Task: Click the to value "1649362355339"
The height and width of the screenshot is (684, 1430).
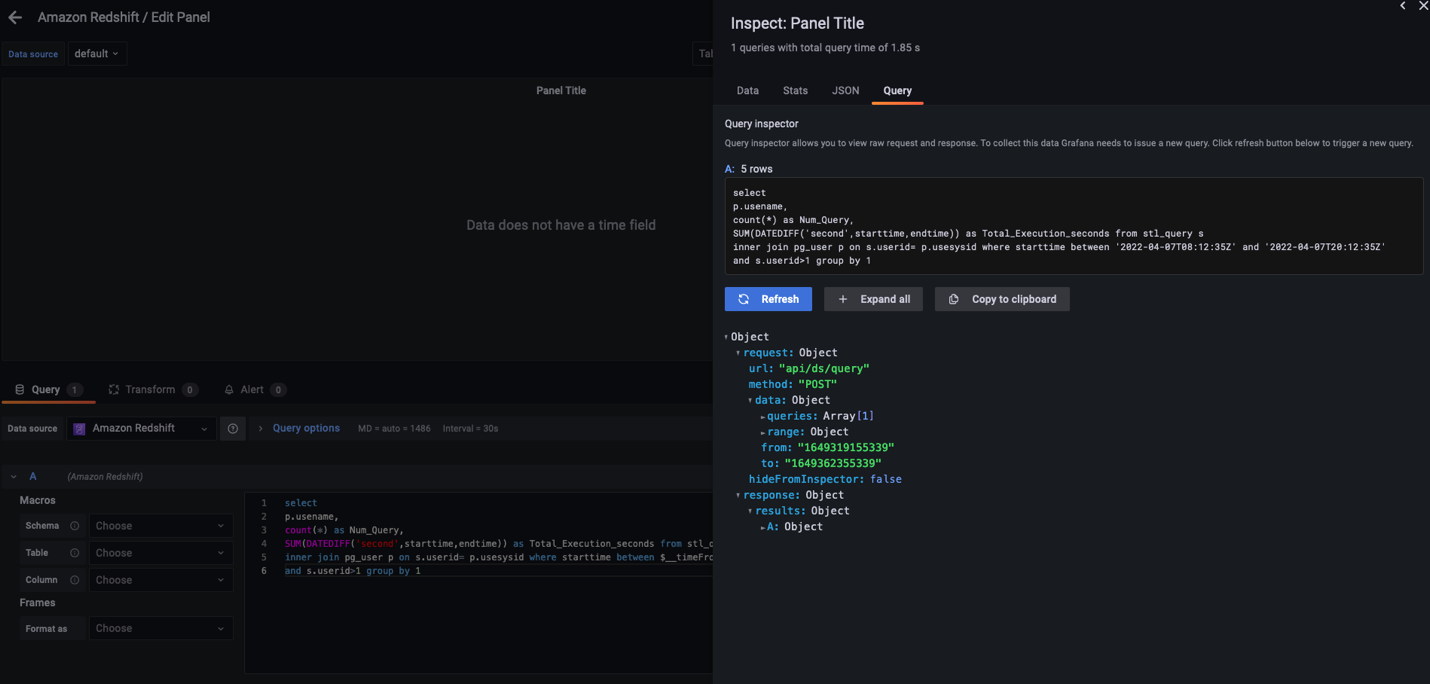Action: point(834,464)
